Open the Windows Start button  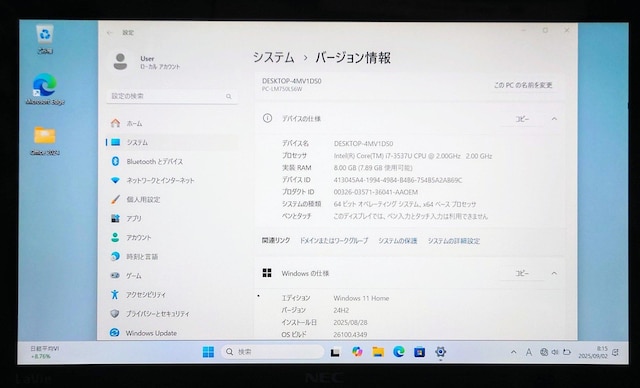pyautogui.click(x=208, y=352)
